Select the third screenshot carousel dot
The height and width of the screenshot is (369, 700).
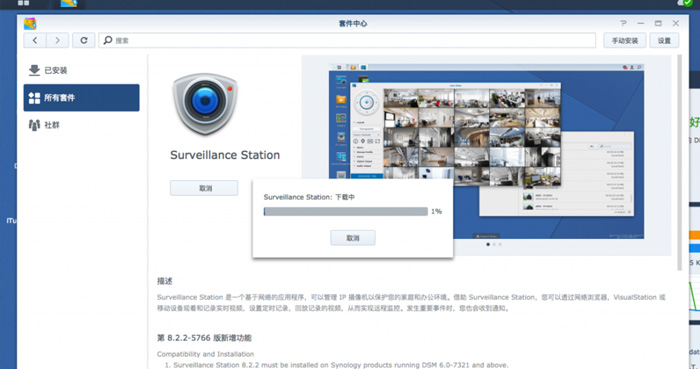click(x=500, y=245)
